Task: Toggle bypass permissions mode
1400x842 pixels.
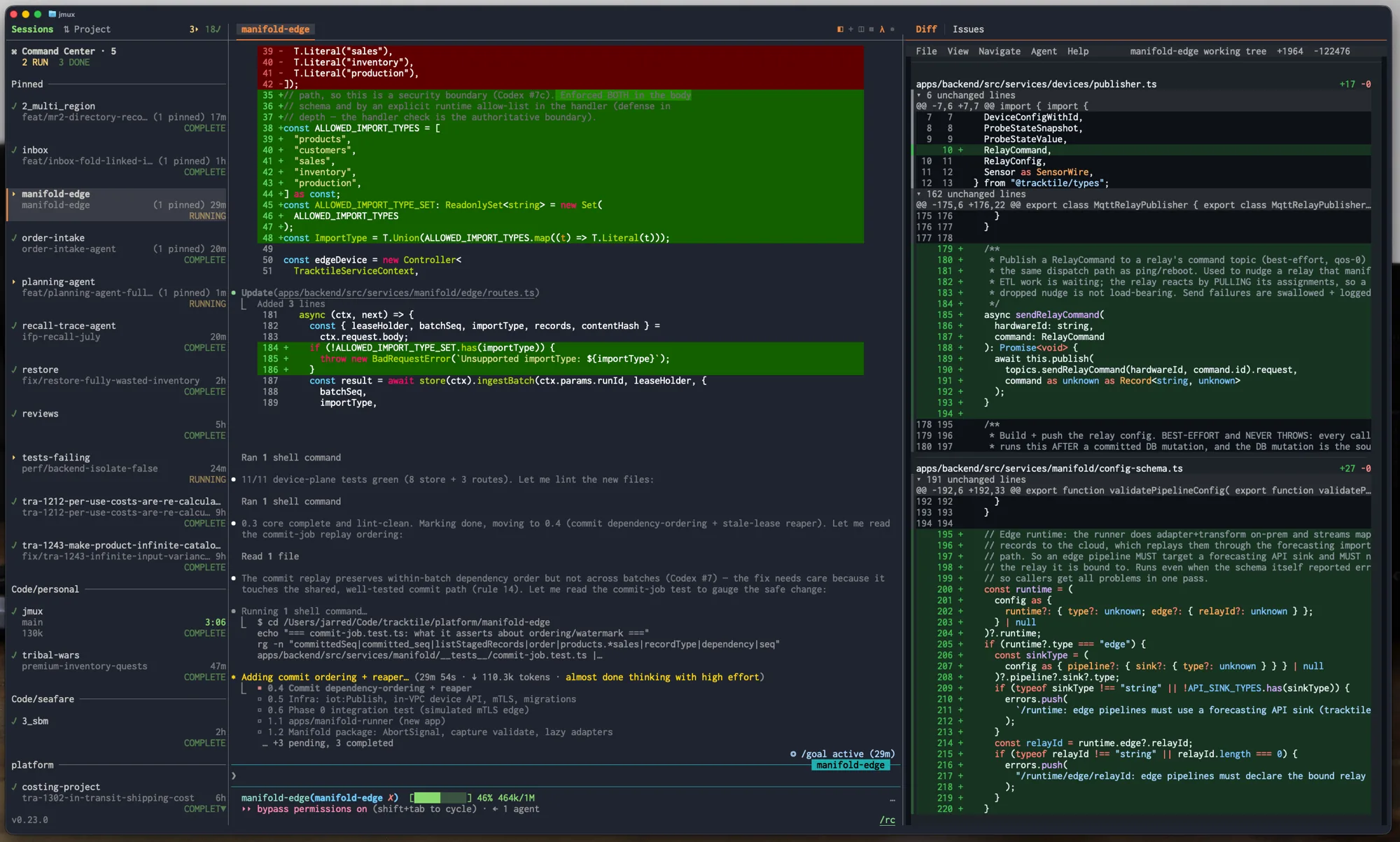Action: point(304,809)
